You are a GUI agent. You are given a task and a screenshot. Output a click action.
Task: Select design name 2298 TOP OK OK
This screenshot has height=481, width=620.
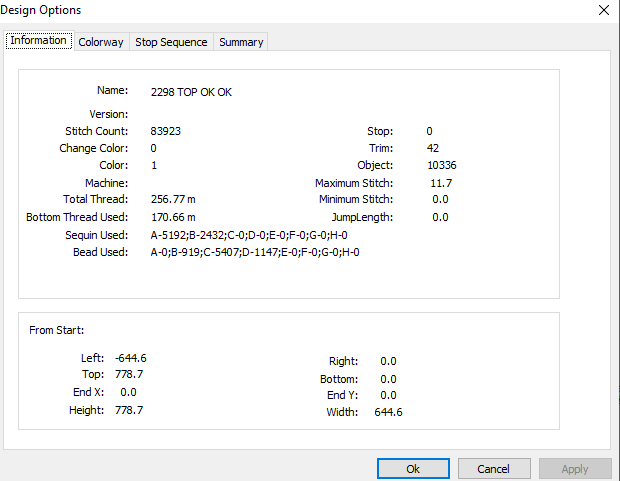point(191,92)
